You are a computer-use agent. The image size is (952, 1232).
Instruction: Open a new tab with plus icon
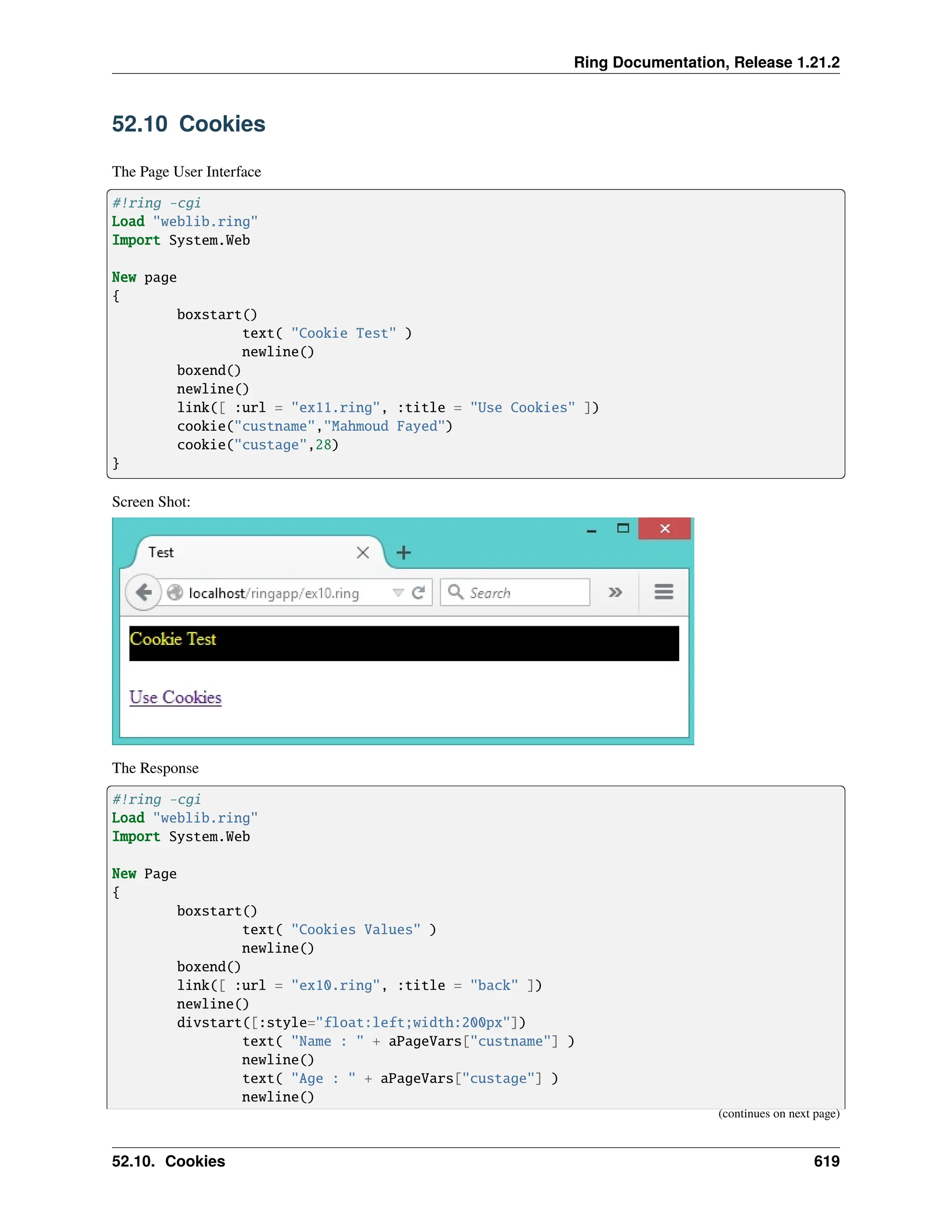[403, 552]
